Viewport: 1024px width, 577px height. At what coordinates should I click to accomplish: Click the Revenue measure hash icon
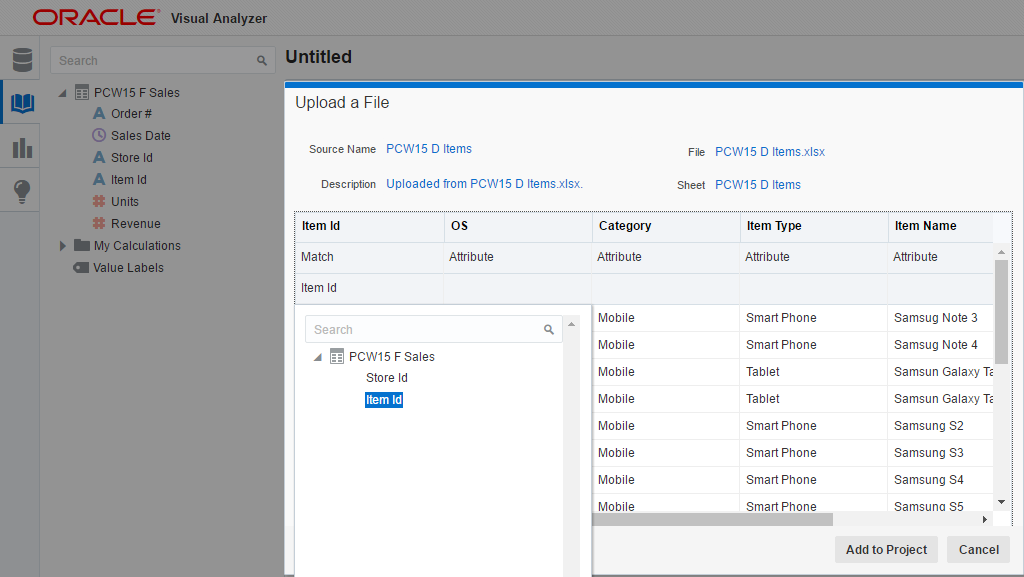coord(99,223)
